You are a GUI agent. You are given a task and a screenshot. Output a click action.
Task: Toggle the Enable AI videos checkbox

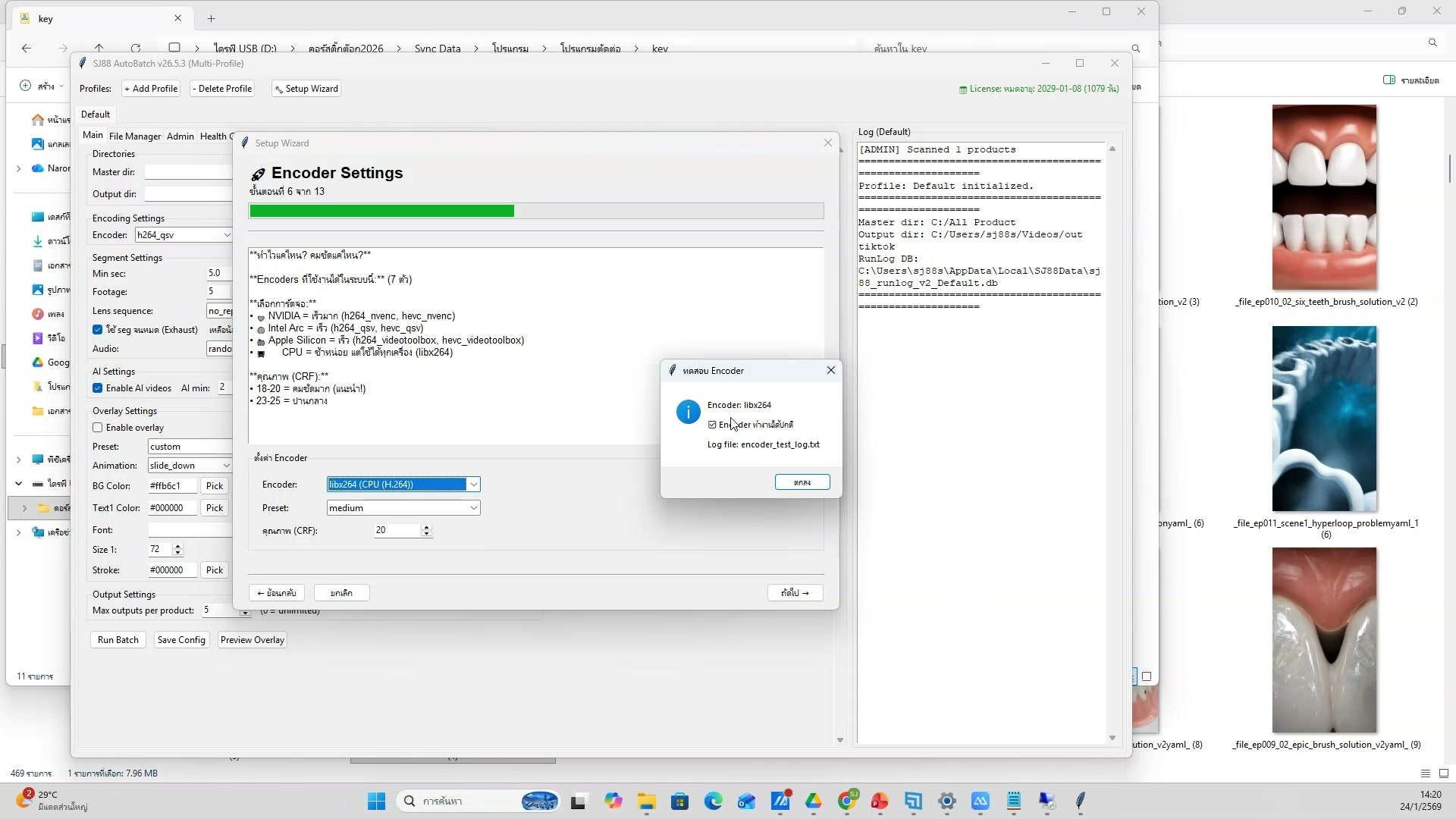click(98, 388)
